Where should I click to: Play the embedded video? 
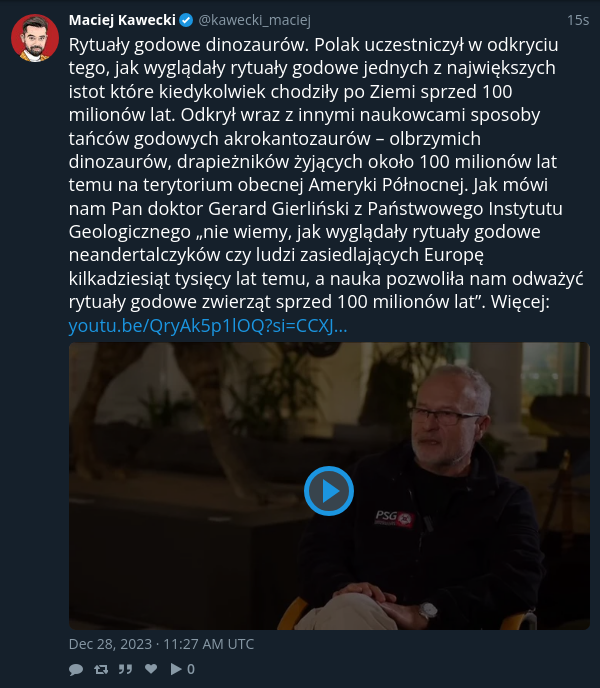tap(329, 491)
